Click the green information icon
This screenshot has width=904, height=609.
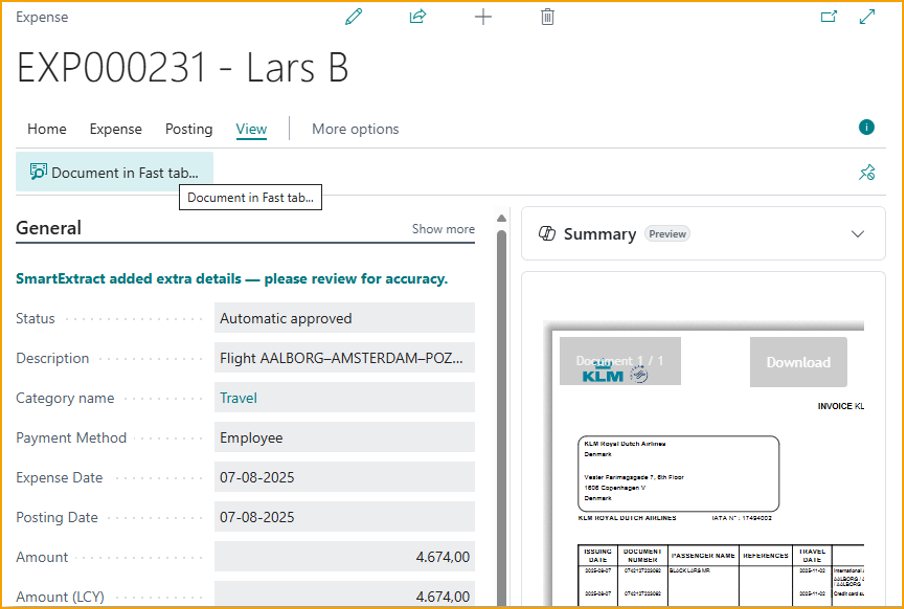click(x=867, y=127)
